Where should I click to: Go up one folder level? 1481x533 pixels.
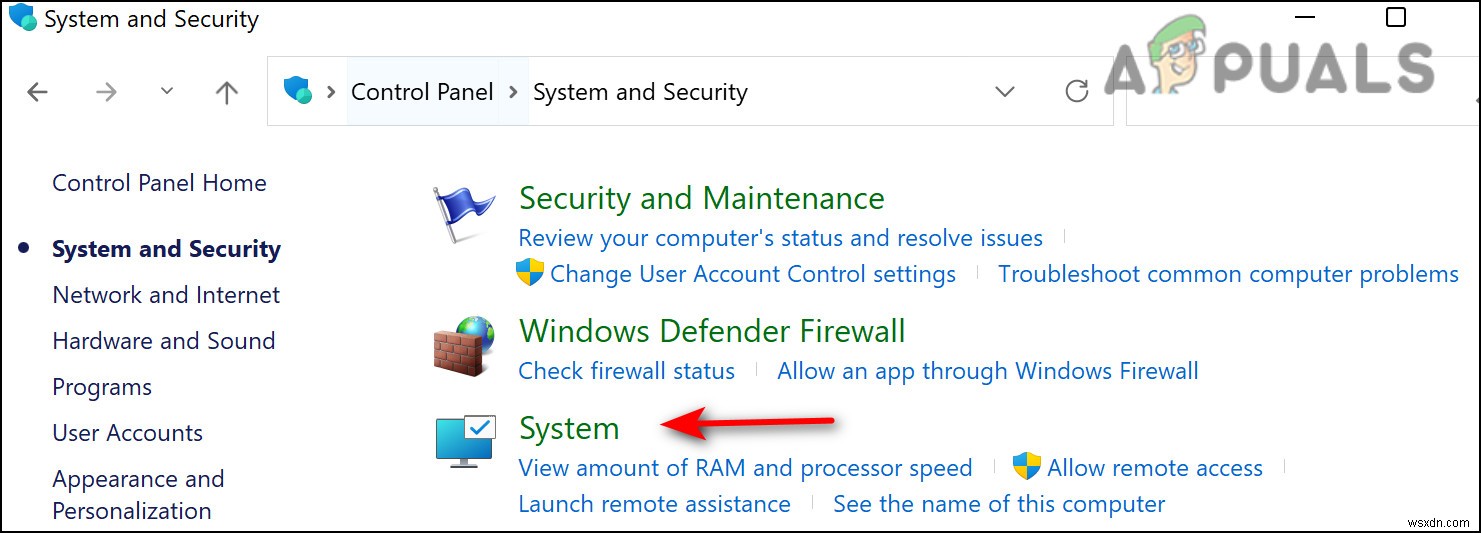(227, 93)
